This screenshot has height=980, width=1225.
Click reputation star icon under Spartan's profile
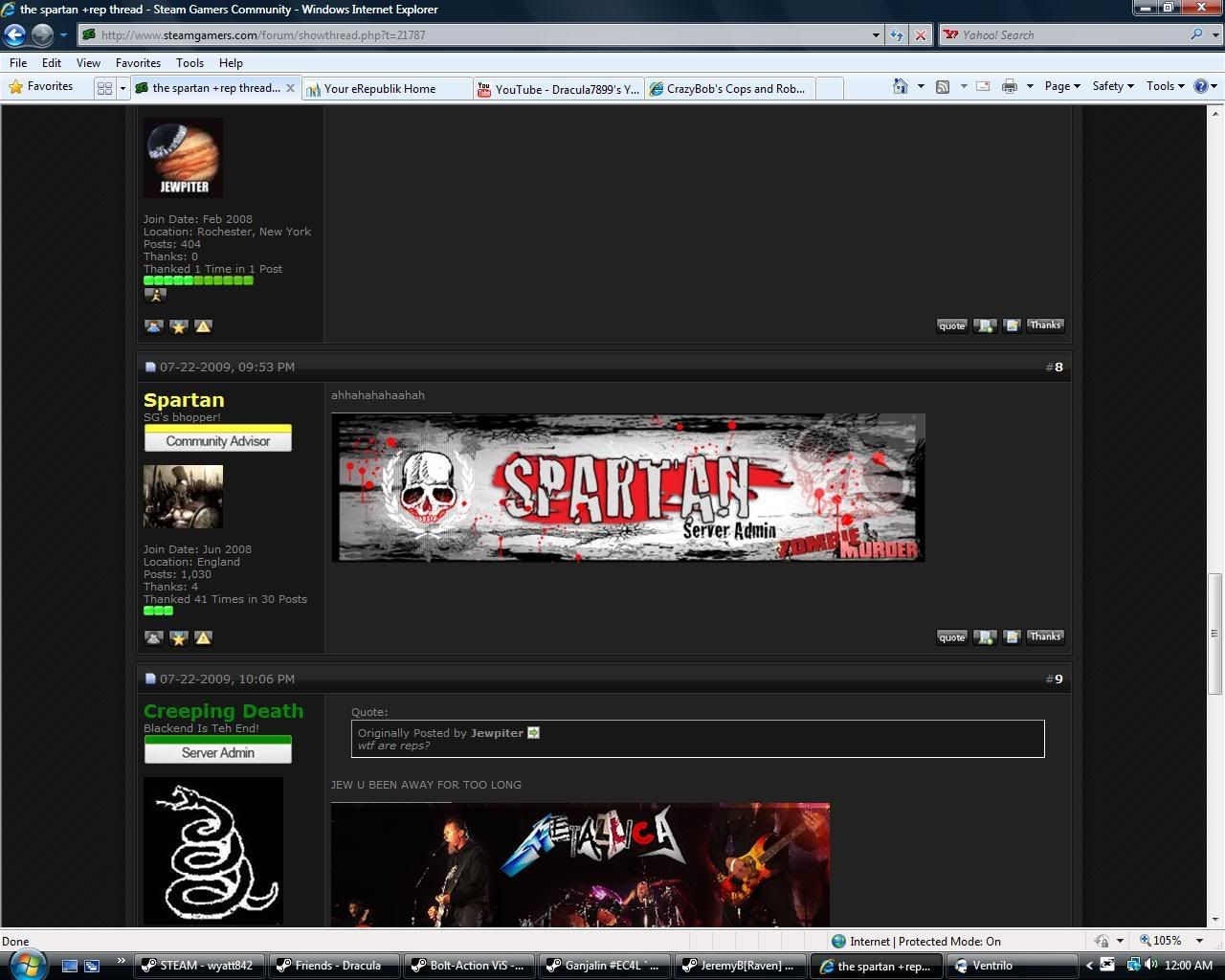point(179,637)
